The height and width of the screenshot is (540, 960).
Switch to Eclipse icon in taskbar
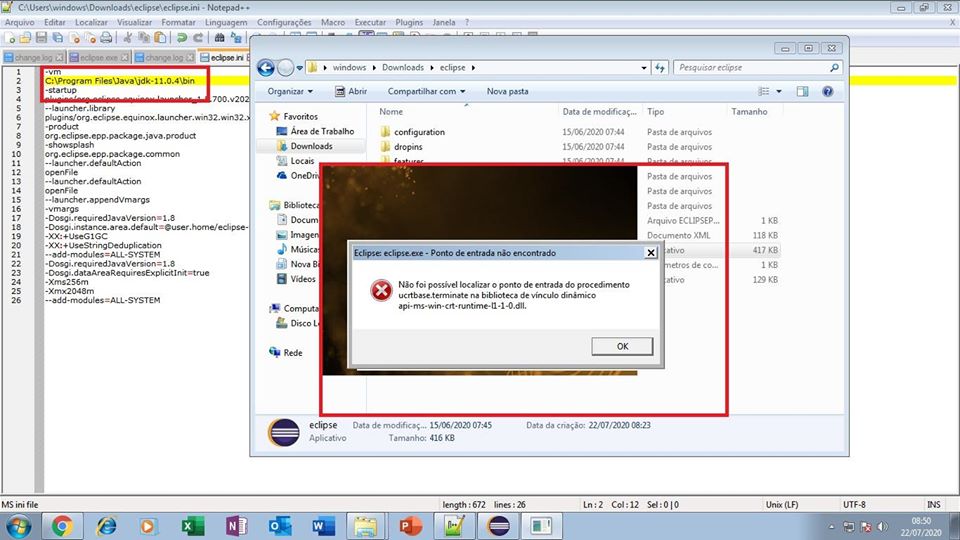[x=498, y=526]
